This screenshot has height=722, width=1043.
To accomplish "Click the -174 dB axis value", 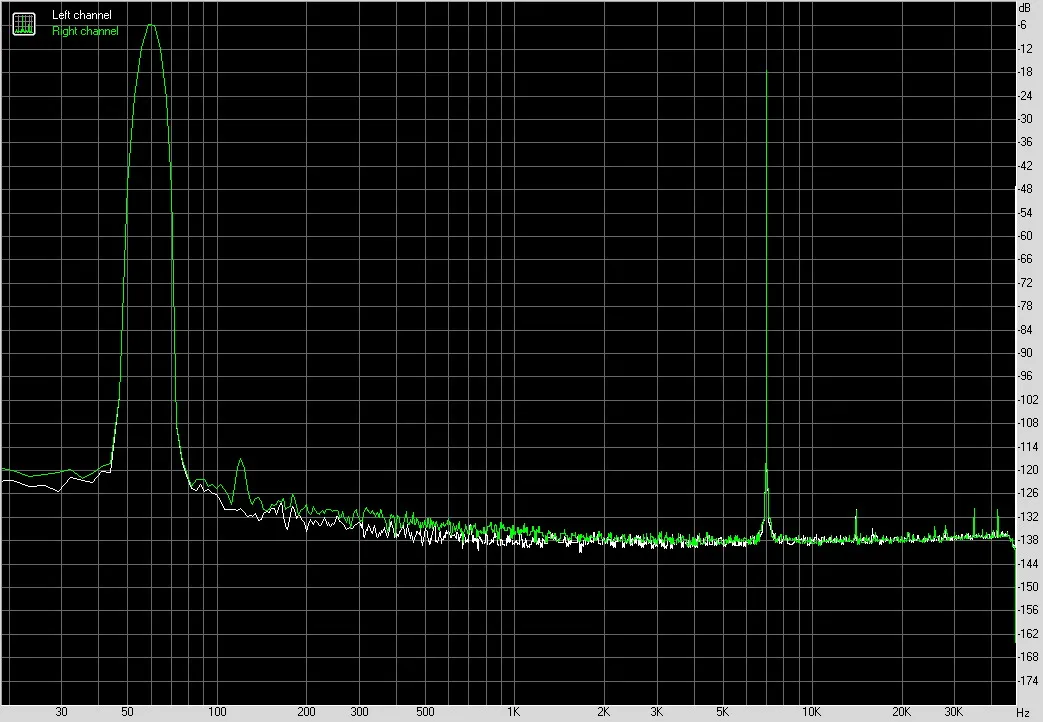I will (x=1028, y=680).
